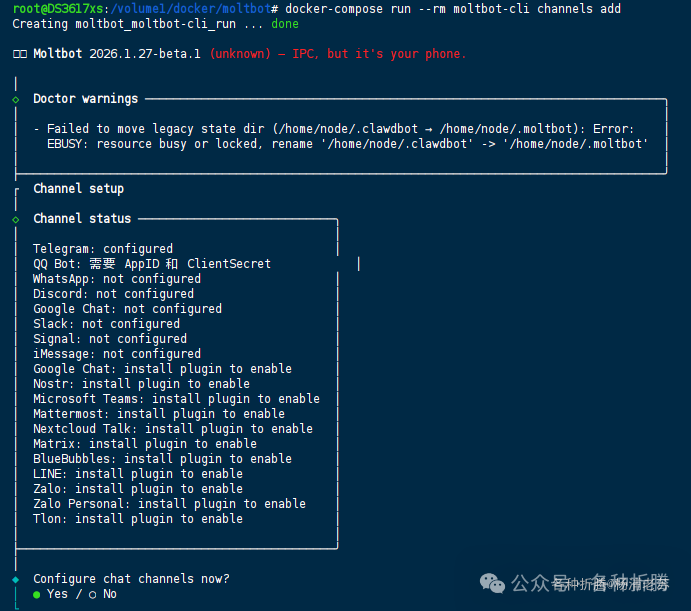The width and height of the screenshot is (691, 611).
Task: Click the Tlon install plugin line
Action: tap(137, 519)
